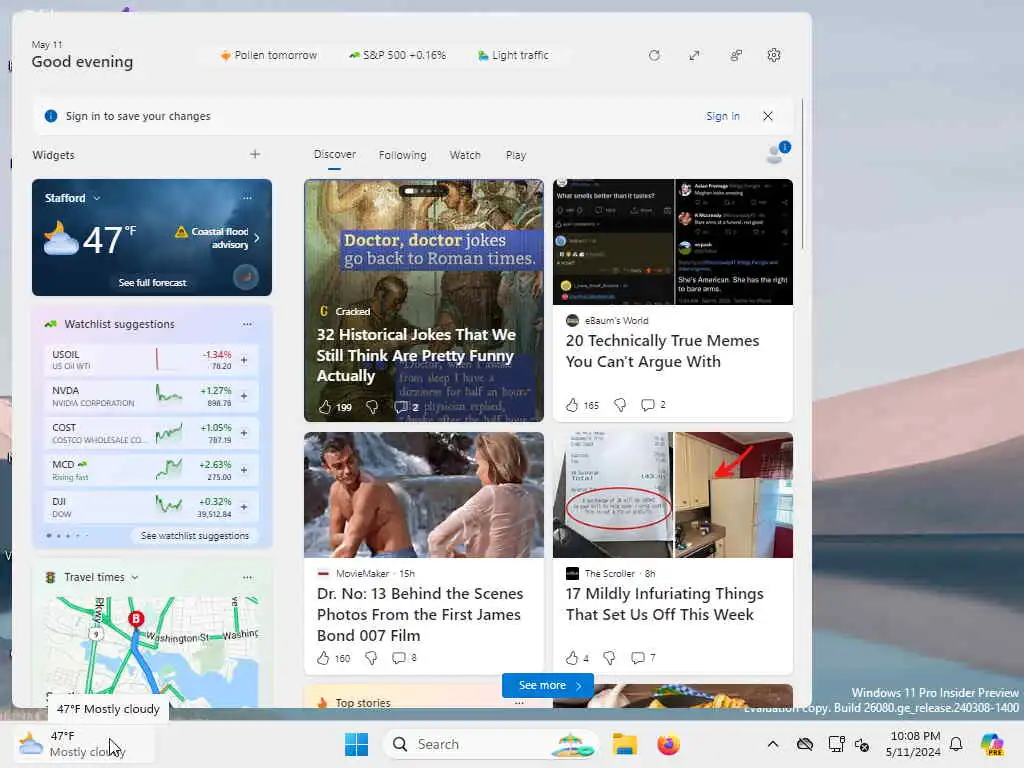Like the 32 Historical Jokes article

334,407
